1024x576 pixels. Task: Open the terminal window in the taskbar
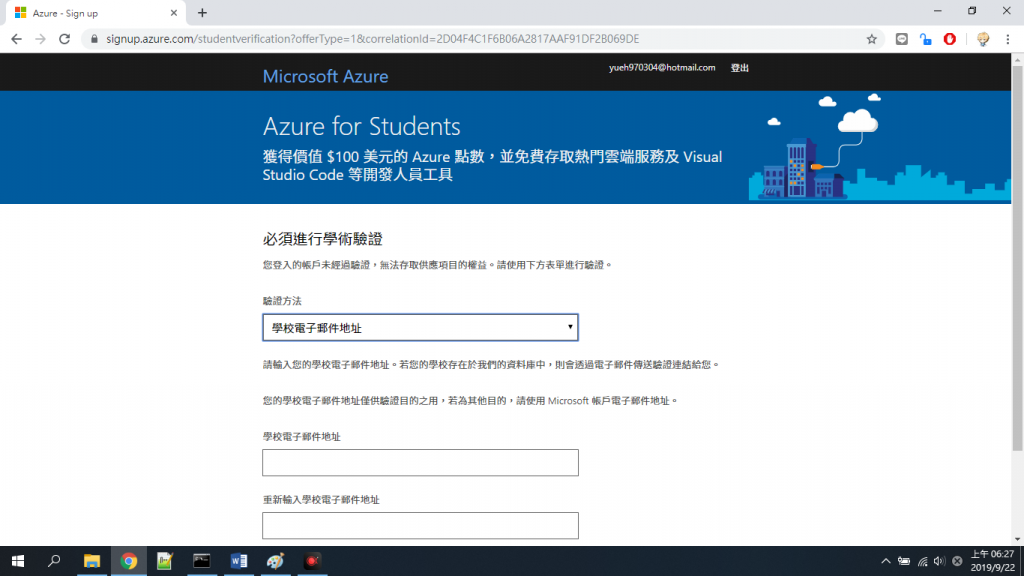click(202, 561)
